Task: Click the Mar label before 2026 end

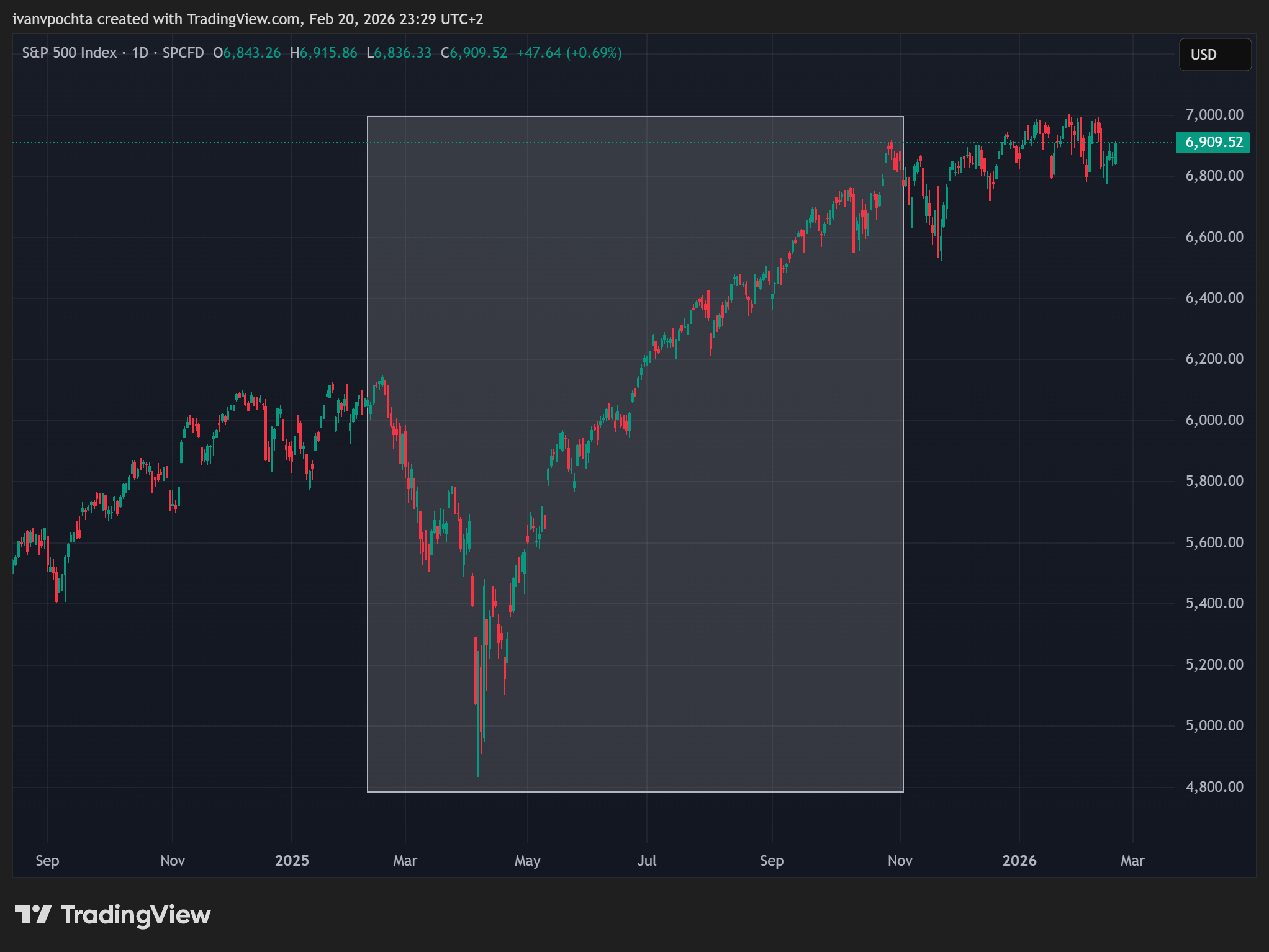Action: pos(1132,861)
